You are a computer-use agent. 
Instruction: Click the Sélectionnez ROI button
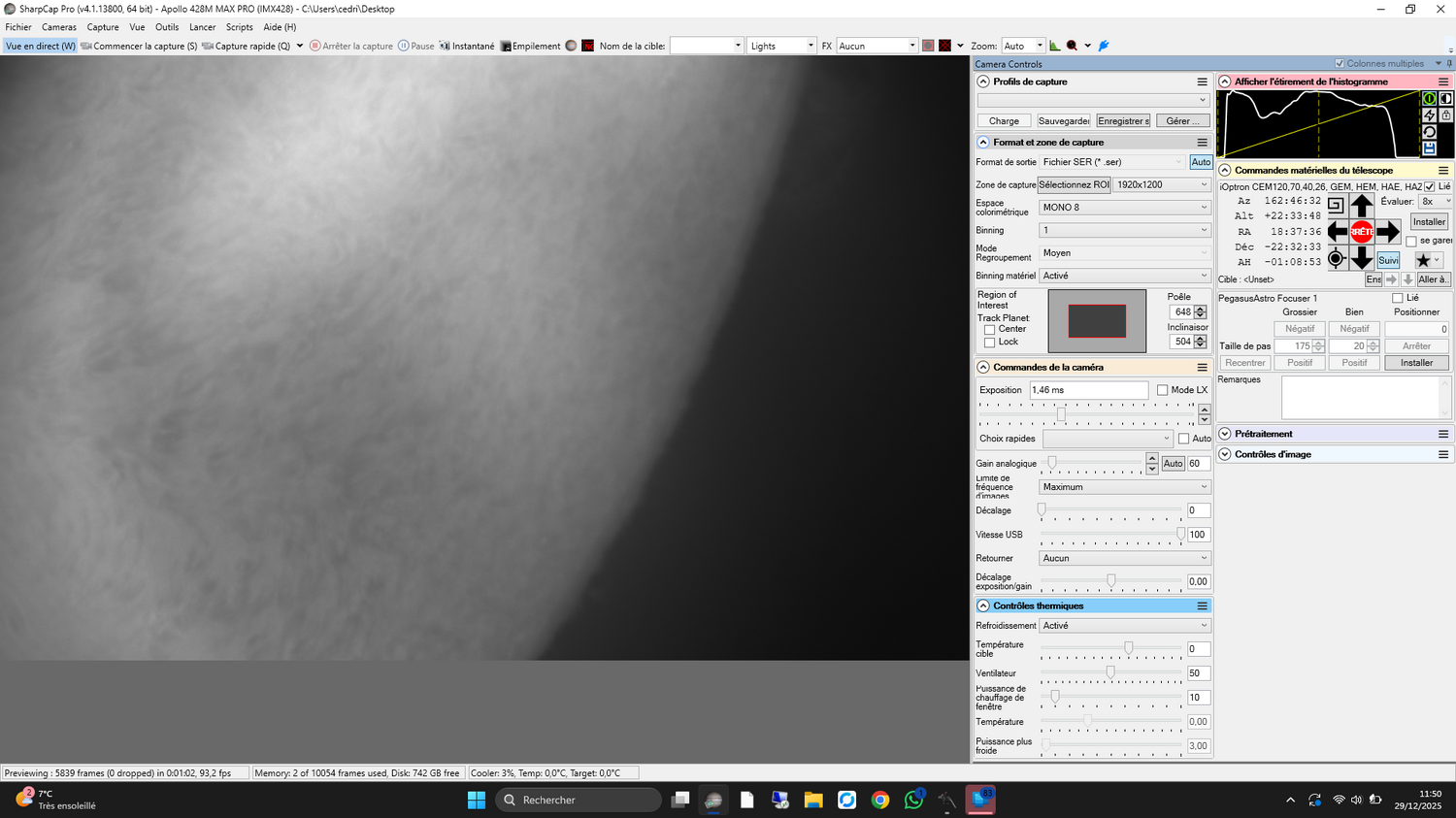click(x=1074, y=184)
